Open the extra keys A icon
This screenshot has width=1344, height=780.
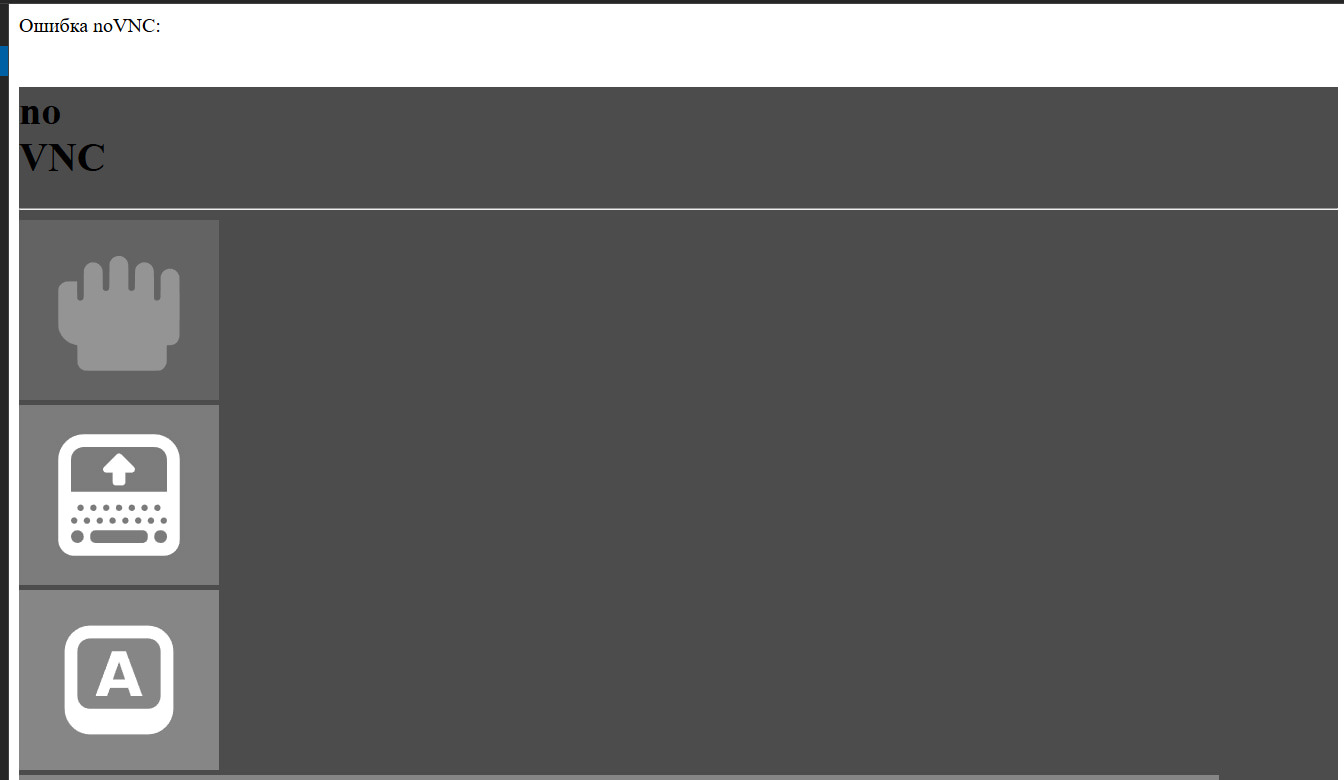(x=119, y=680)
